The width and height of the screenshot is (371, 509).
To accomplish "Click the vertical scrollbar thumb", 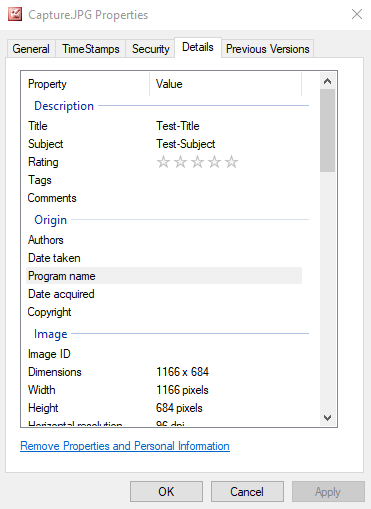I will click(x=327, y=131).
